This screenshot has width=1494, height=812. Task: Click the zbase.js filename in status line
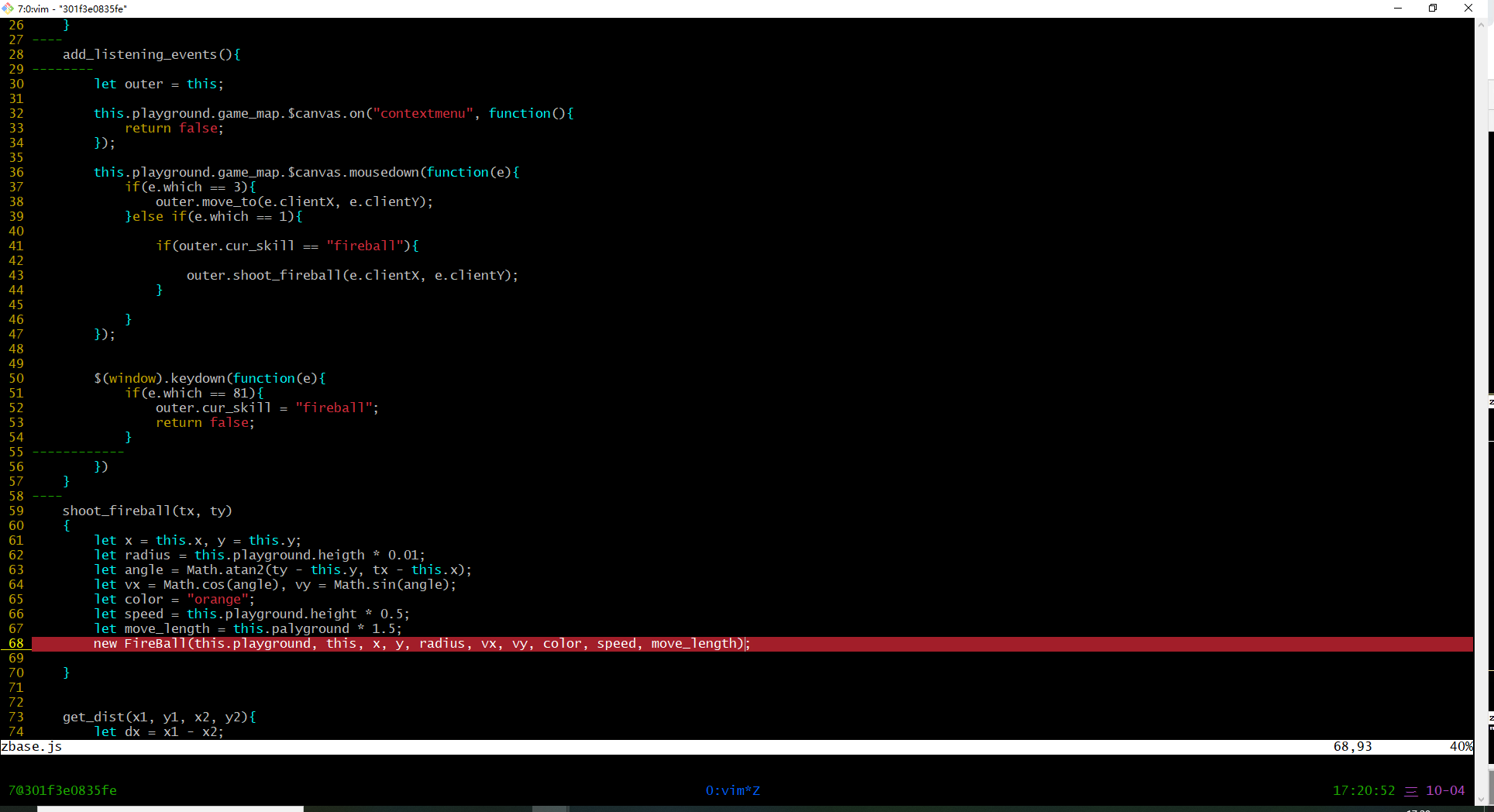[x=32, y=747]
